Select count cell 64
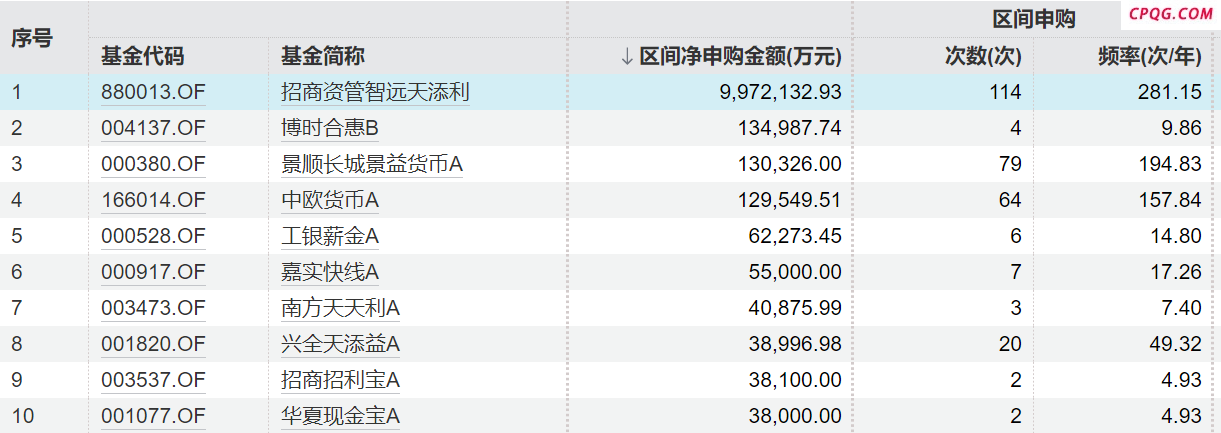Screen dimensions: 1221x433 pos(1010,200)
